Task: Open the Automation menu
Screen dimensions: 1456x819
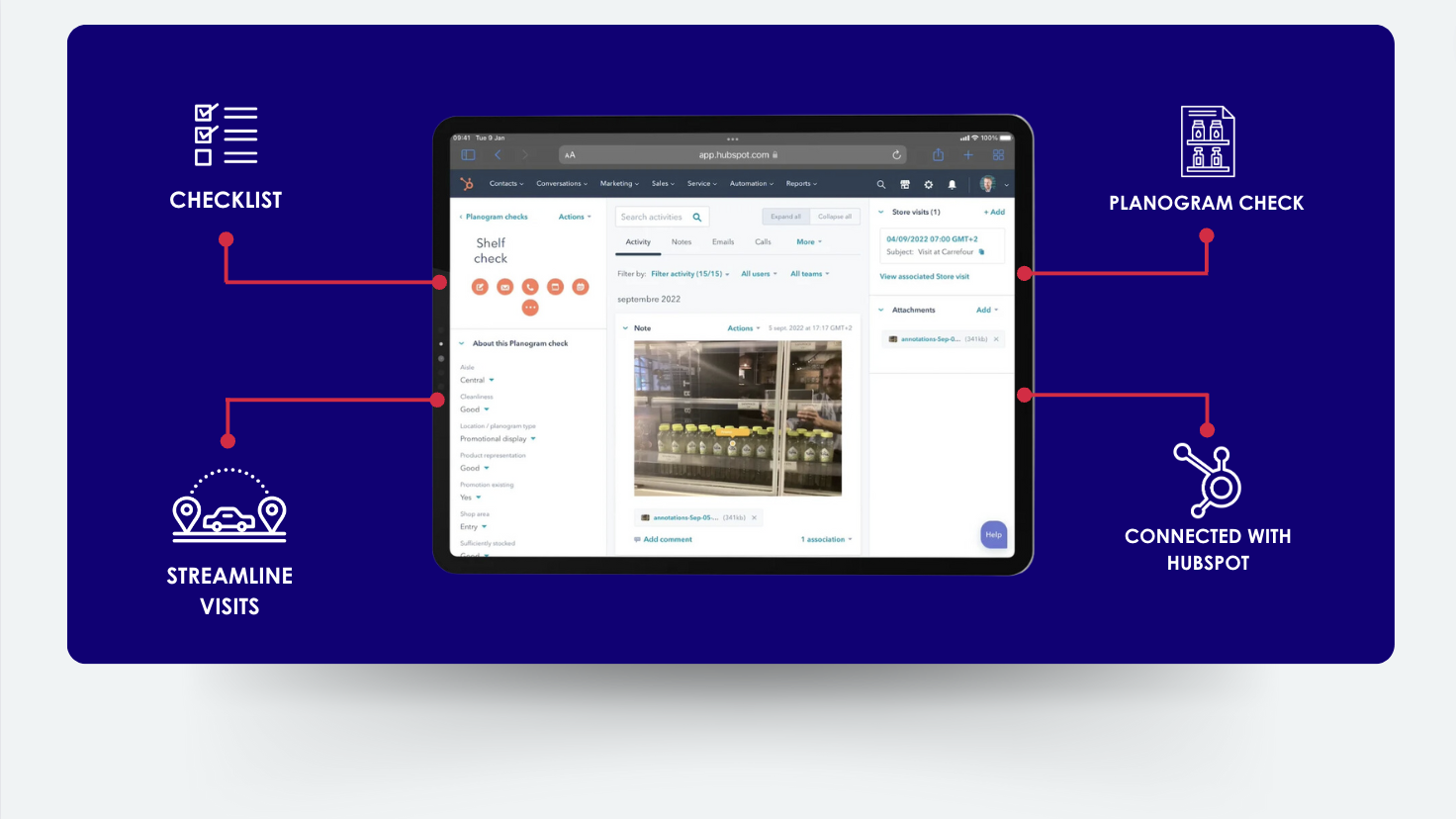Action: coord(752,184)
